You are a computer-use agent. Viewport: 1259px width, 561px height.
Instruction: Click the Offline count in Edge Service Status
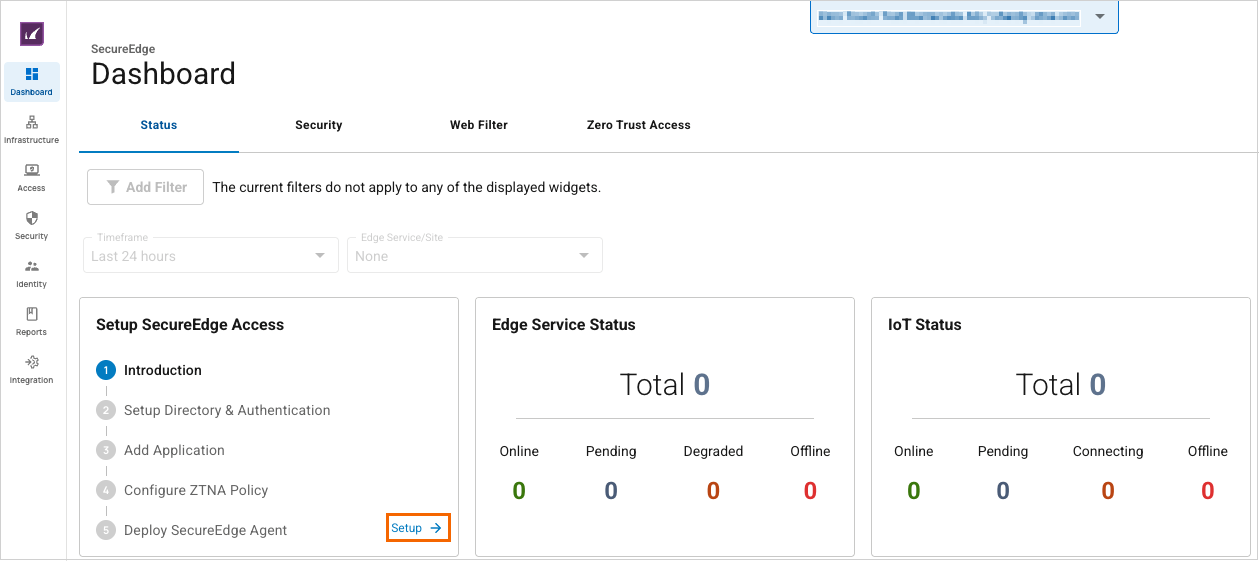pos(810,491)
